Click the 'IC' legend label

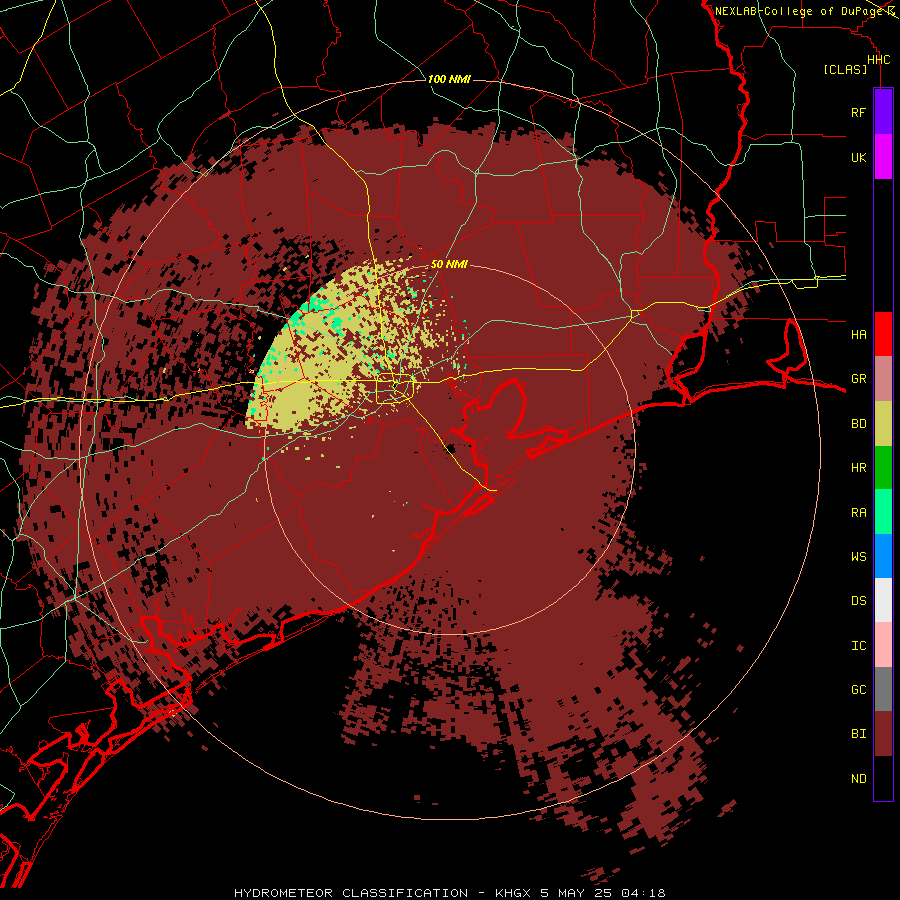(858, 646)
